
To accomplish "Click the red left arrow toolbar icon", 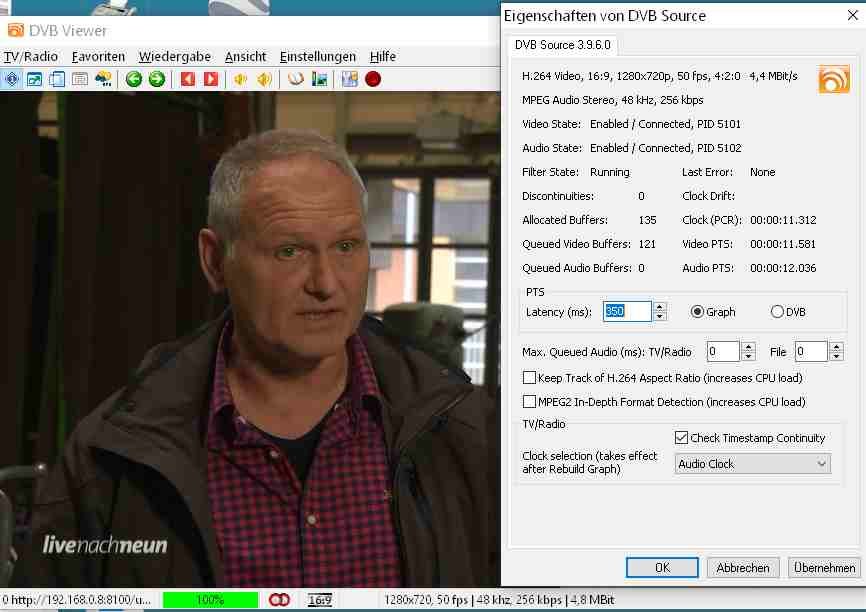I will pyautogui.click(x=188, y=79).
